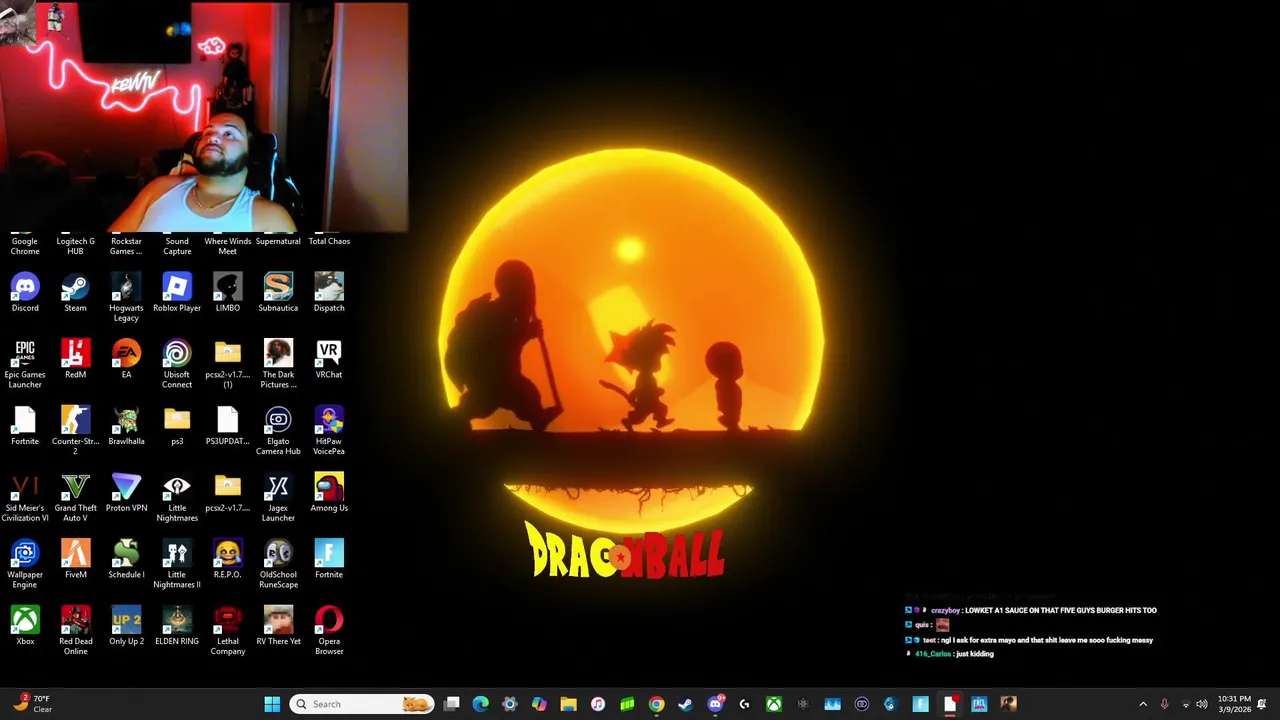Open the volume speaker tray icon
Screen dimensions: 1280x720
click(x=1202, y=704)
